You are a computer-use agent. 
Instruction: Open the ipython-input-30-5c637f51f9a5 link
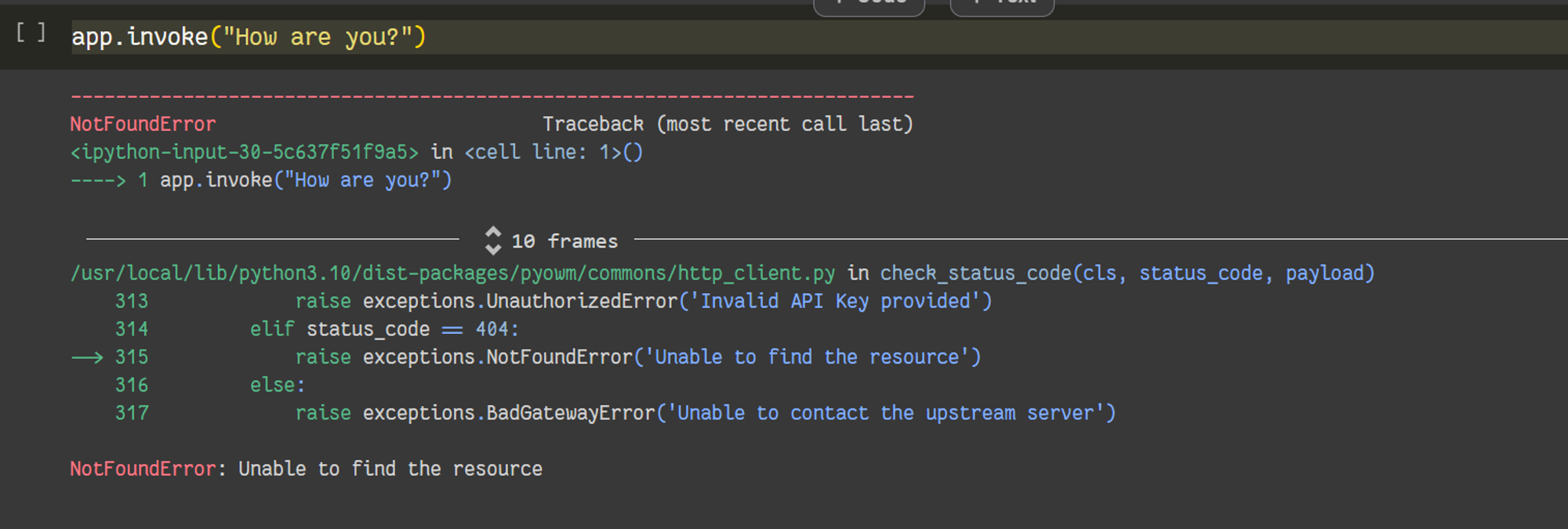(245, 152)
